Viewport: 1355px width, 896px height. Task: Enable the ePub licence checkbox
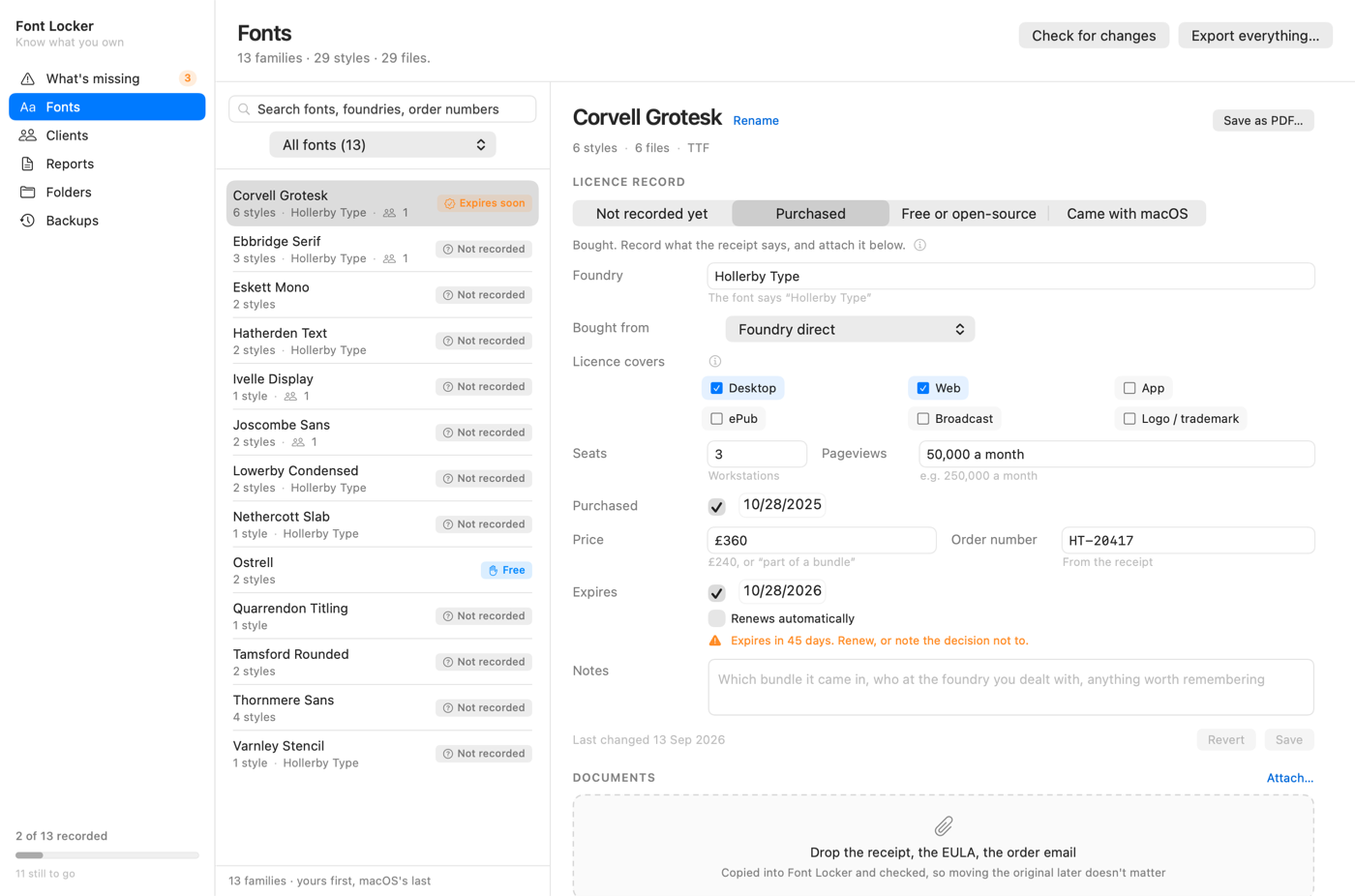coord(716,419)
